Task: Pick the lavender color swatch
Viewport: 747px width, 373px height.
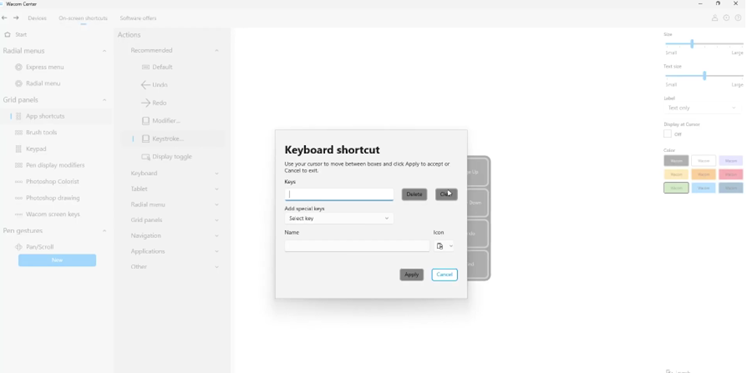Action: [731, 161]
